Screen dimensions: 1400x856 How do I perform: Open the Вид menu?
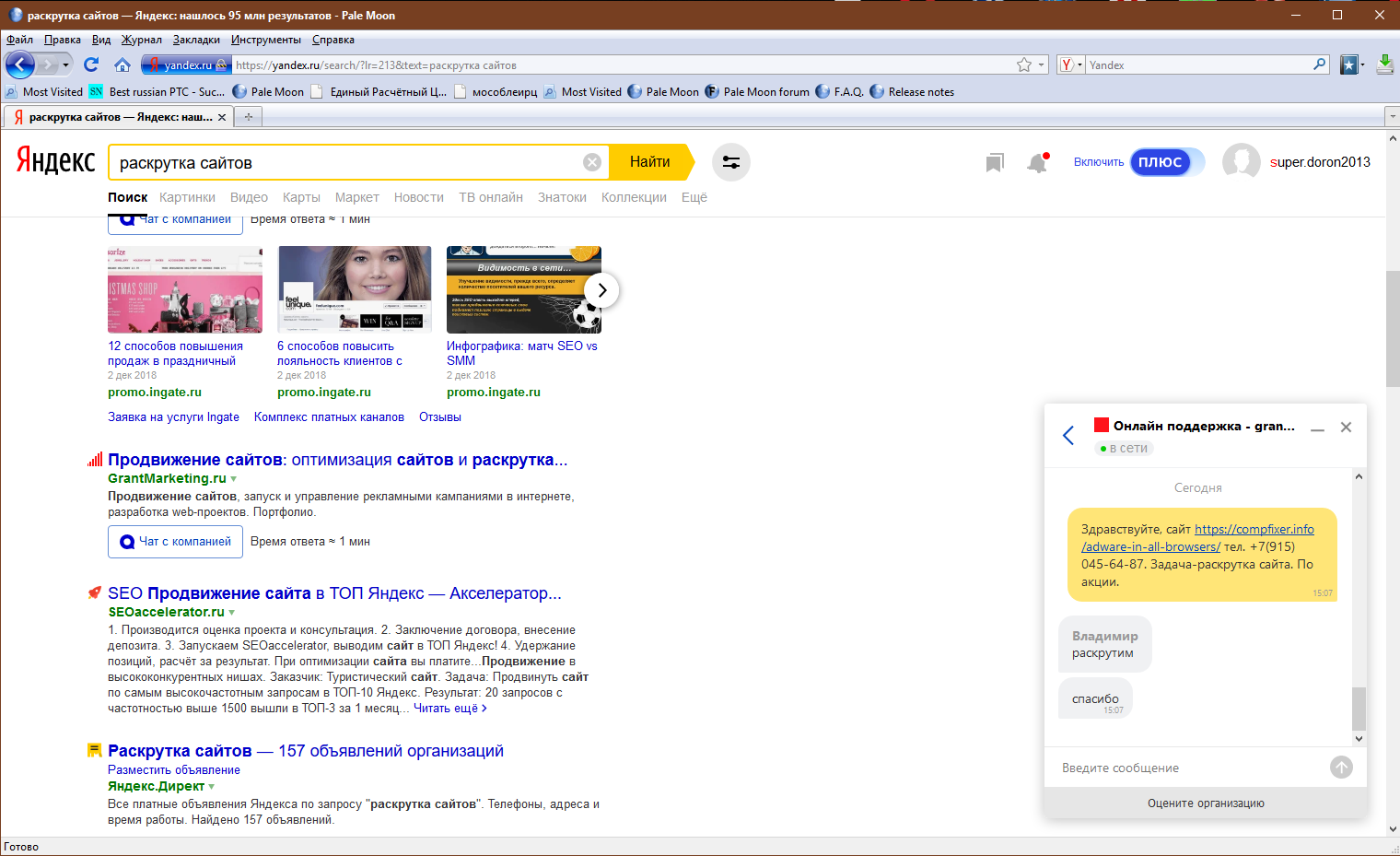click(101, 40)
